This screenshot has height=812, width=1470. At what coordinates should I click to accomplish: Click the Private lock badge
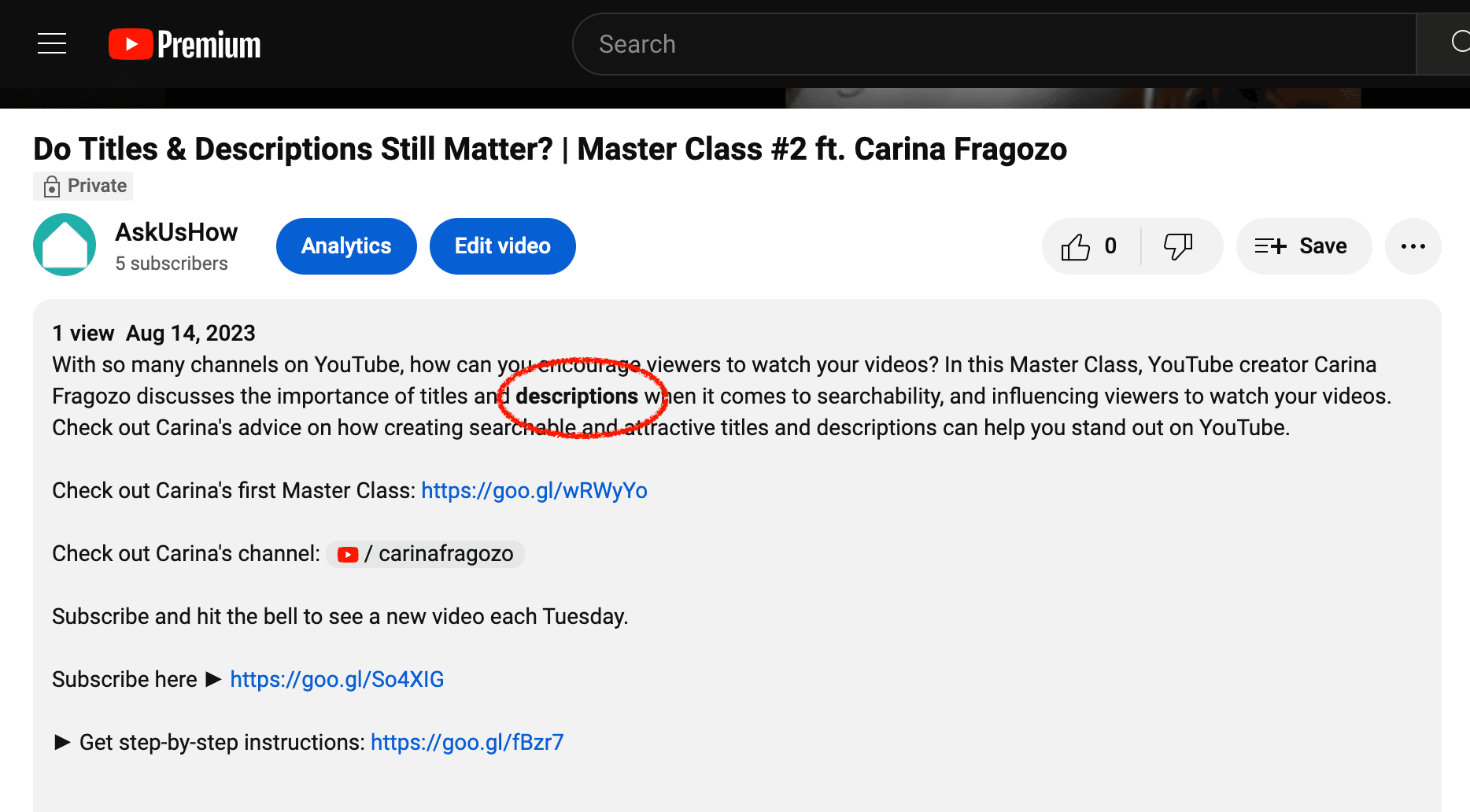pos(83,186)
